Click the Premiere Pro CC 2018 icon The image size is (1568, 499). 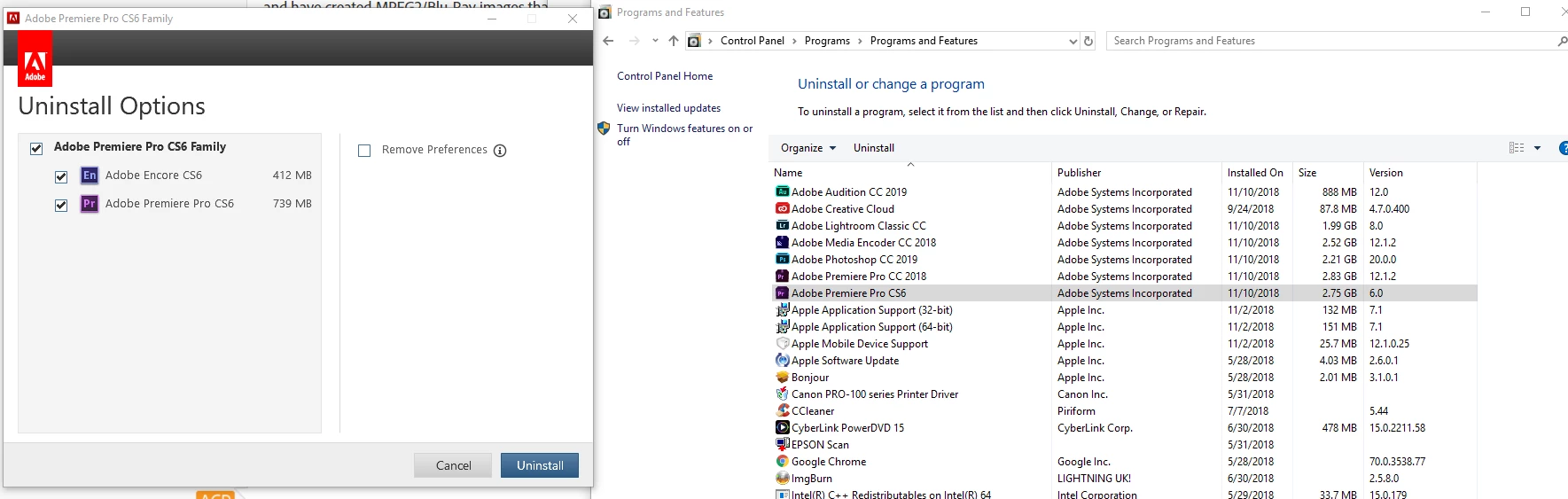pos(782,276)
